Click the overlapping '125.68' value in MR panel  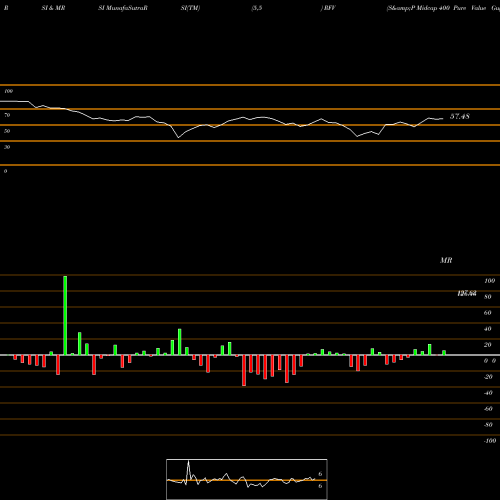coord(467,293)
